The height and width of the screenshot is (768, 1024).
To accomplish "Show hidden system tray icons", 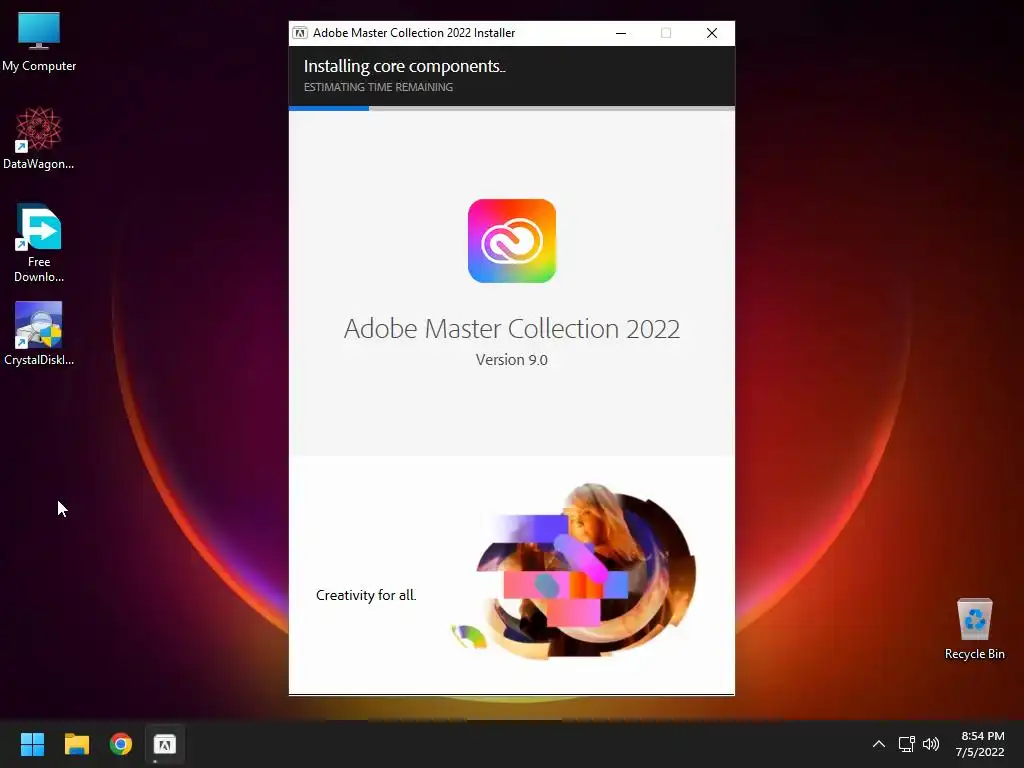I will (879, 744).
